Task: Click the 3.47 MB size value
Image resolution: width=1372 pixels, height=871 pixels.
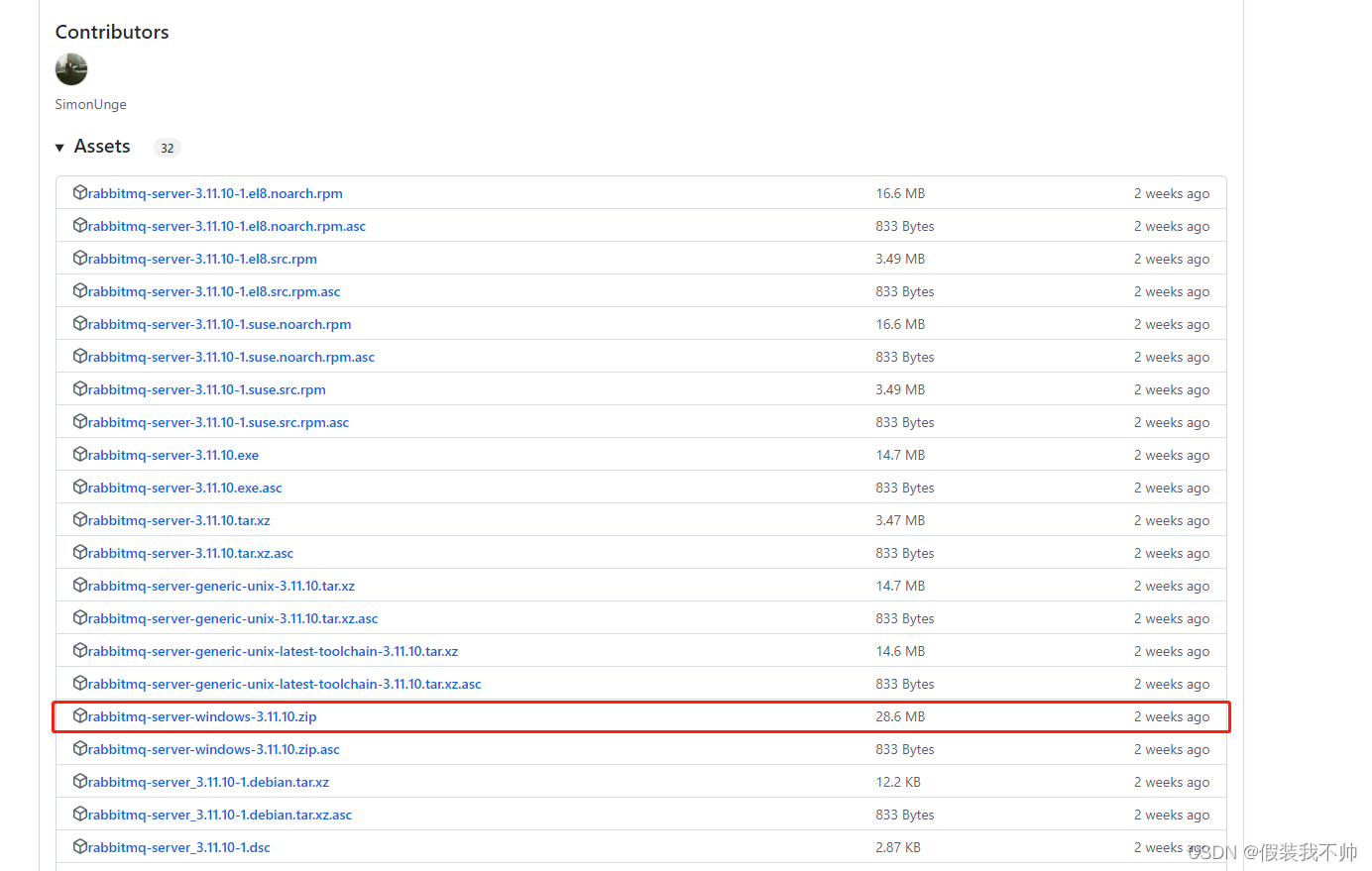Action: coord(900,520)
